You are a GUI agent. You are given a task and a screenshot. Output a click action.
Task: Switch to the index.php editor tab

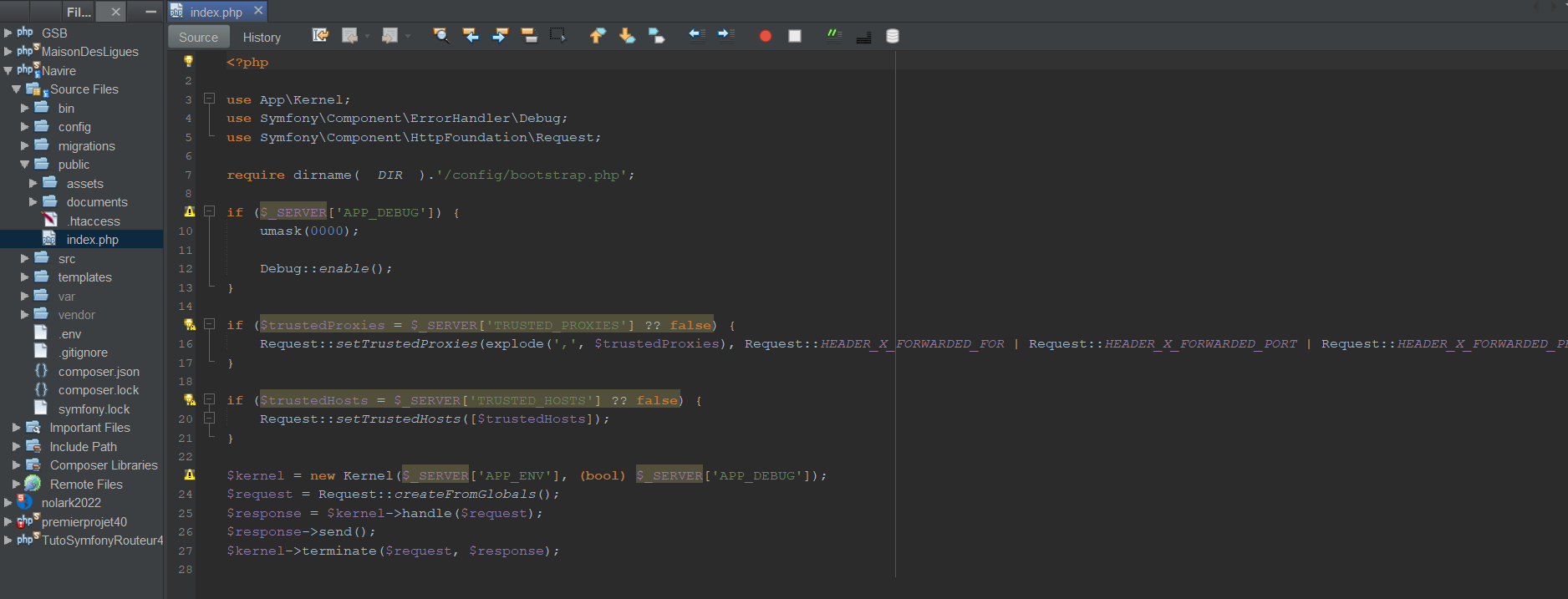[x=216, y=12]
